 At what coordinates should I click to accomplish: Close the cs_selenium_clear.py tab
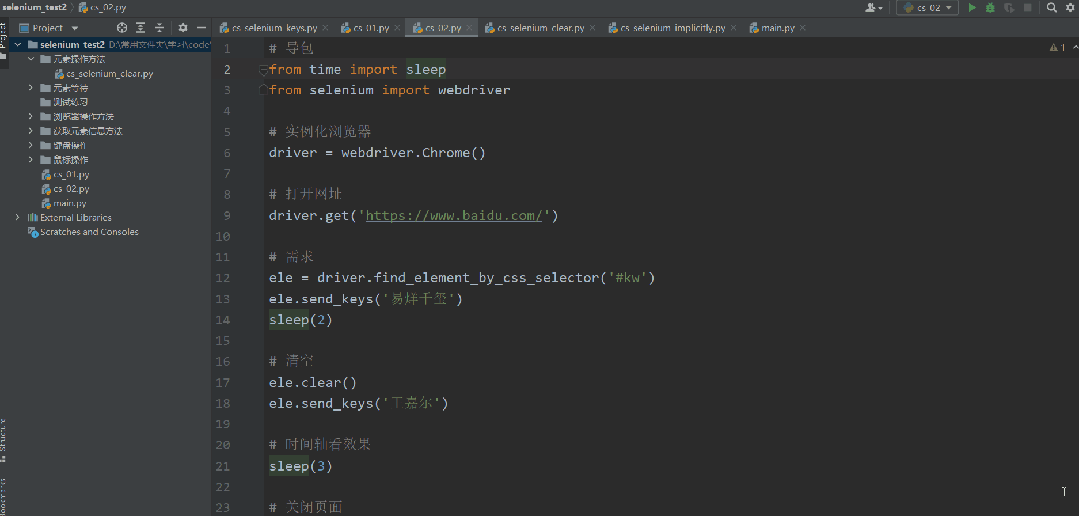pos(592,28)
